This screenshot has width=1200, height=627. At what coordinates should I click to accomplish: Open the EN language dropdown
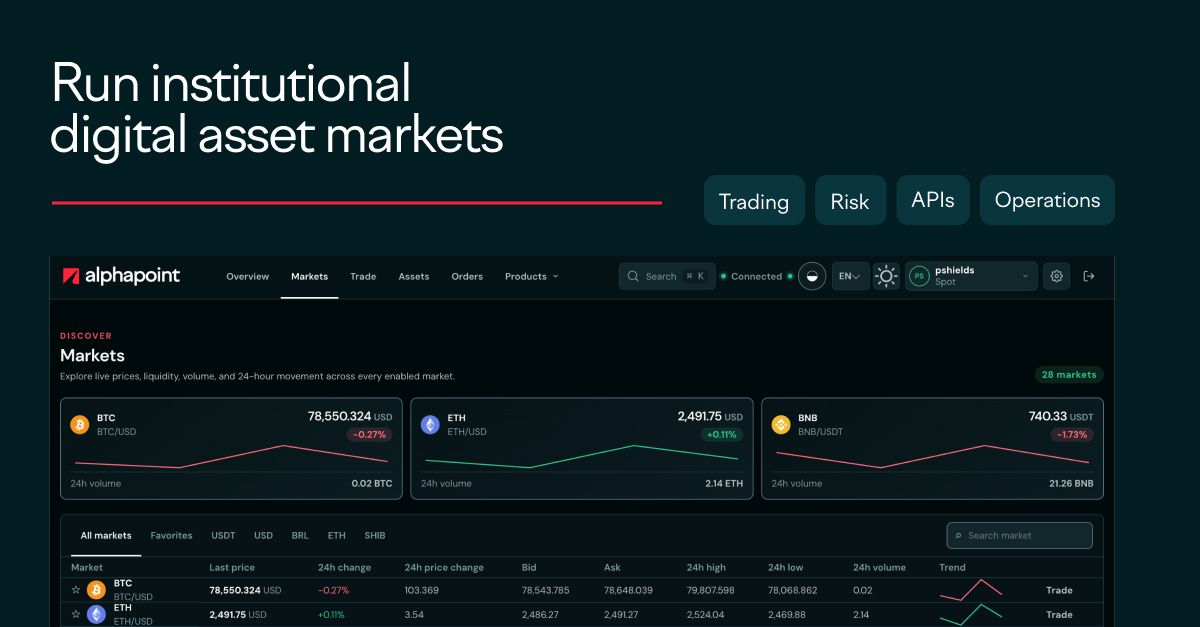850,276
